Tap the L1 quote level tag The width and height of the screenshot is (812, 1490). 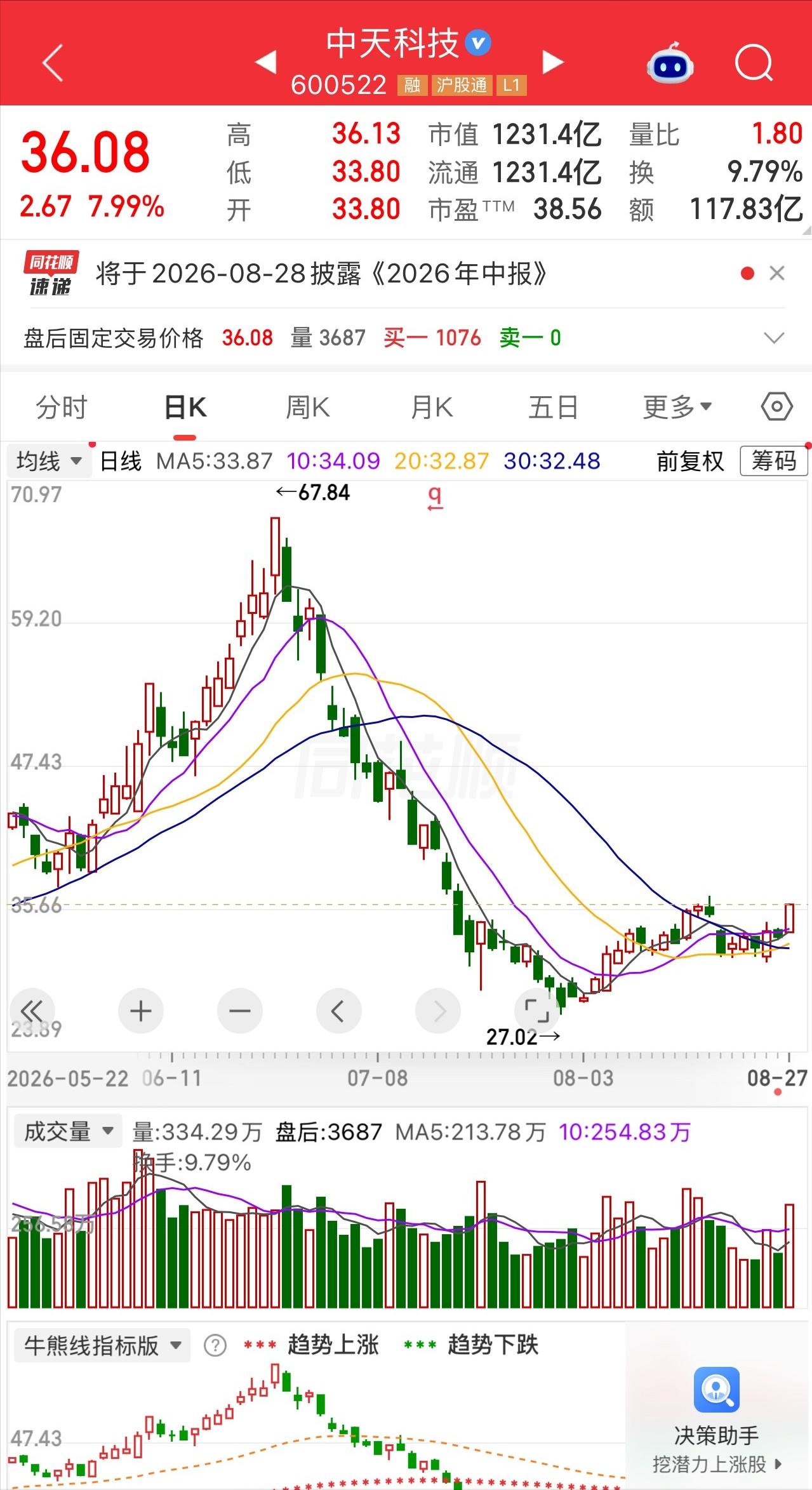511,85
